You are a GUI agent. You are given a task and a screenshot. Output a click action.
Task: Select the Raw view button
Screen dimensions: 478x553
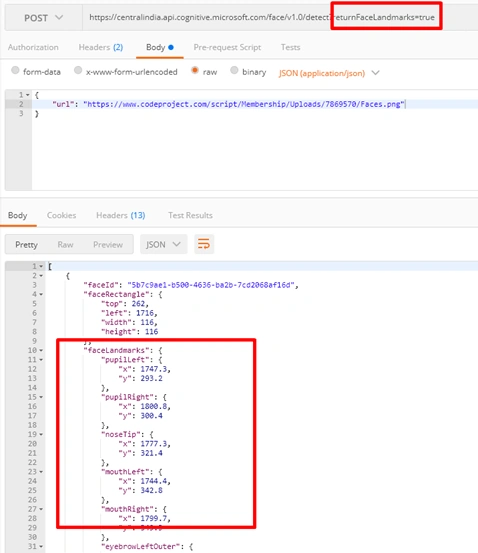point(65,244)
